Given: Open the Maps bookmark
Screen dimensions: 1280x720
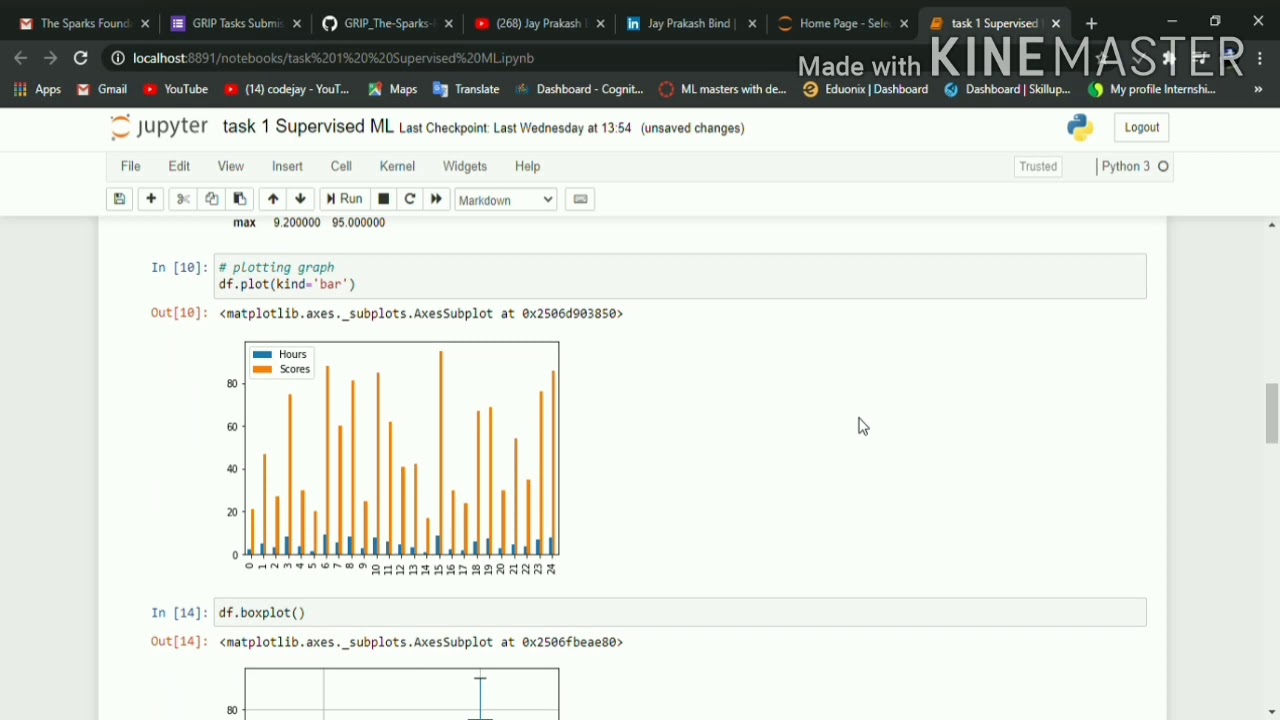Looking at the screenshot, I should tap(392, 90).
